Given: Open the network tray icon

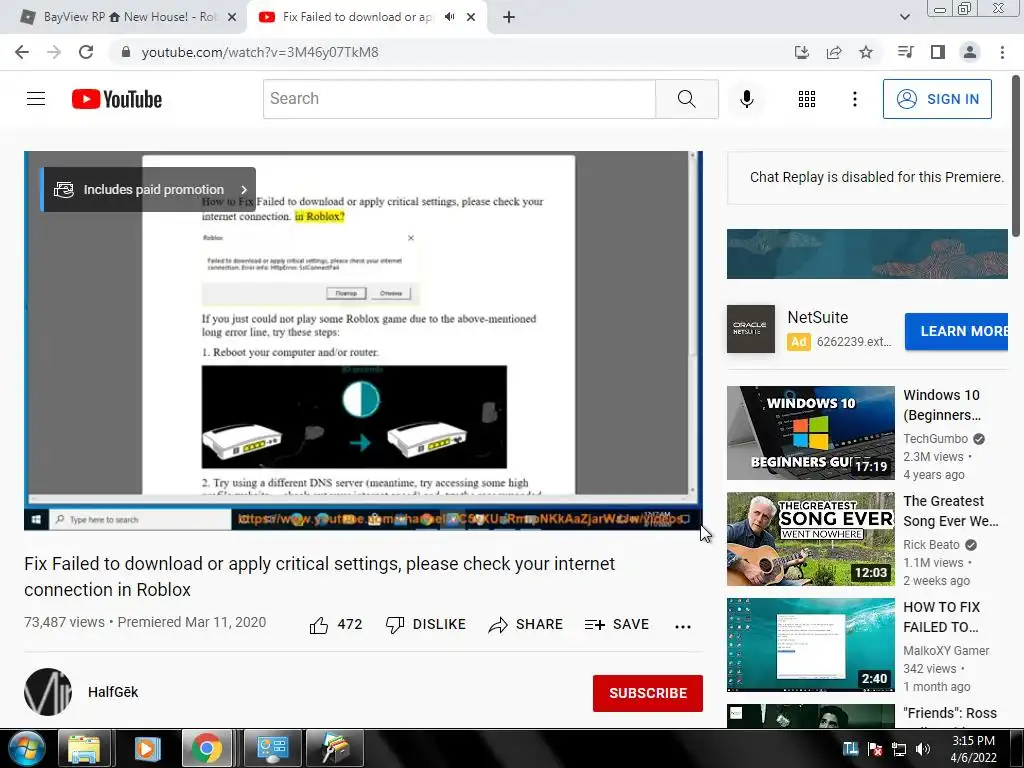Looking at the screenshot, I should [899, 749].
